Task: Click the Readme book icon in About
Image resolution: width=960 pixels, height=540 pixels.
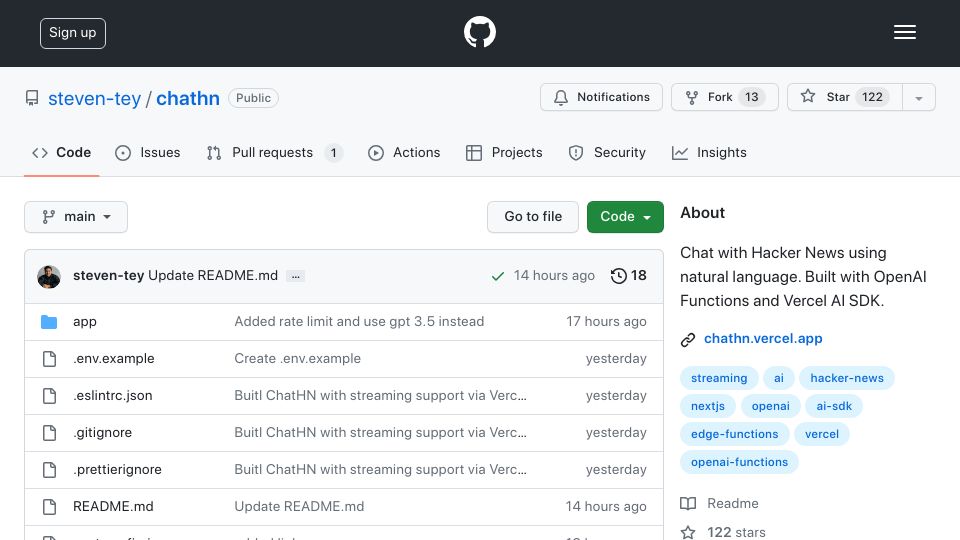Action: point(688,503)
